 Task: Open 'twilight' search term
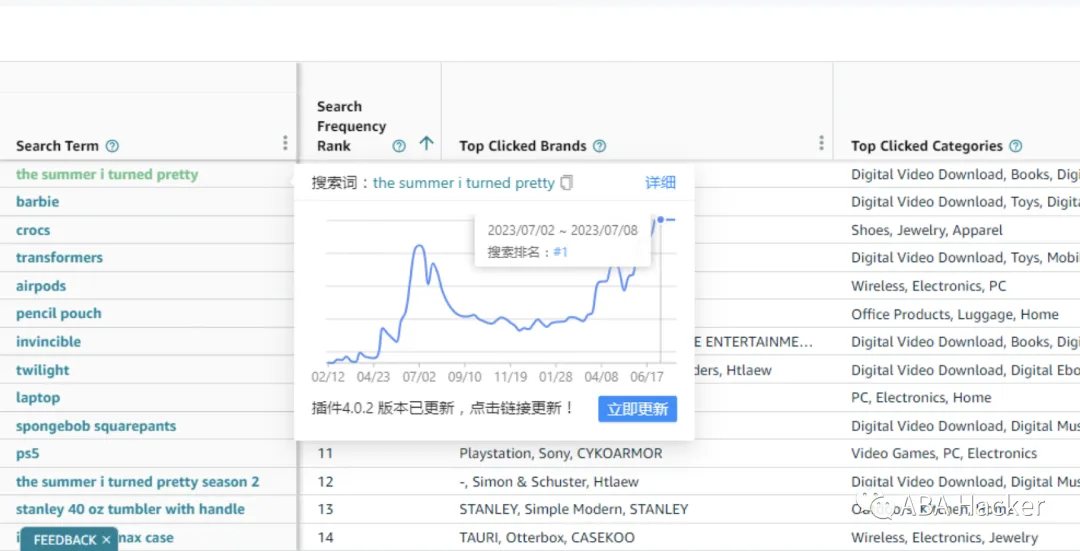pos(43,370)
